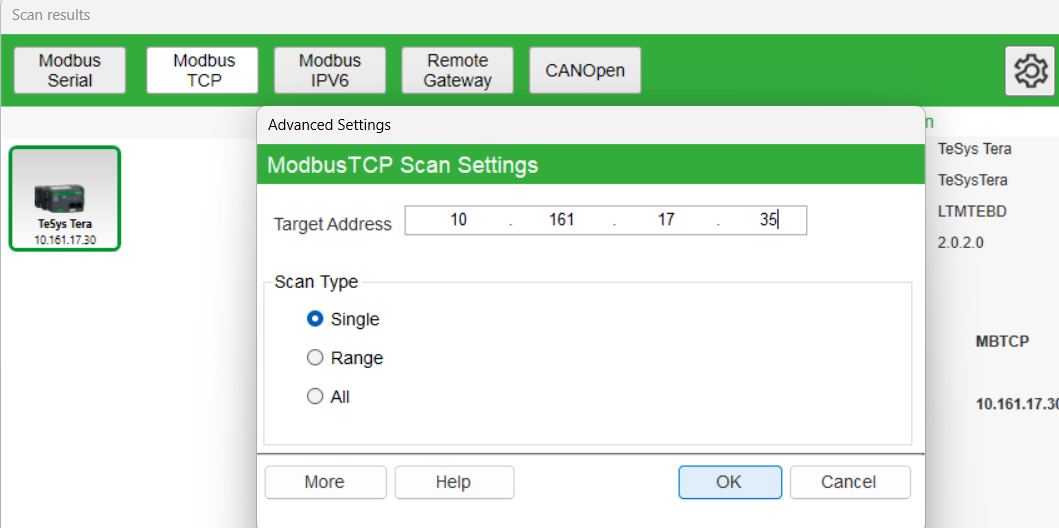Click first octet of Target Address
The width and height of the screenshot is (1059, 528).
point(459,220)
